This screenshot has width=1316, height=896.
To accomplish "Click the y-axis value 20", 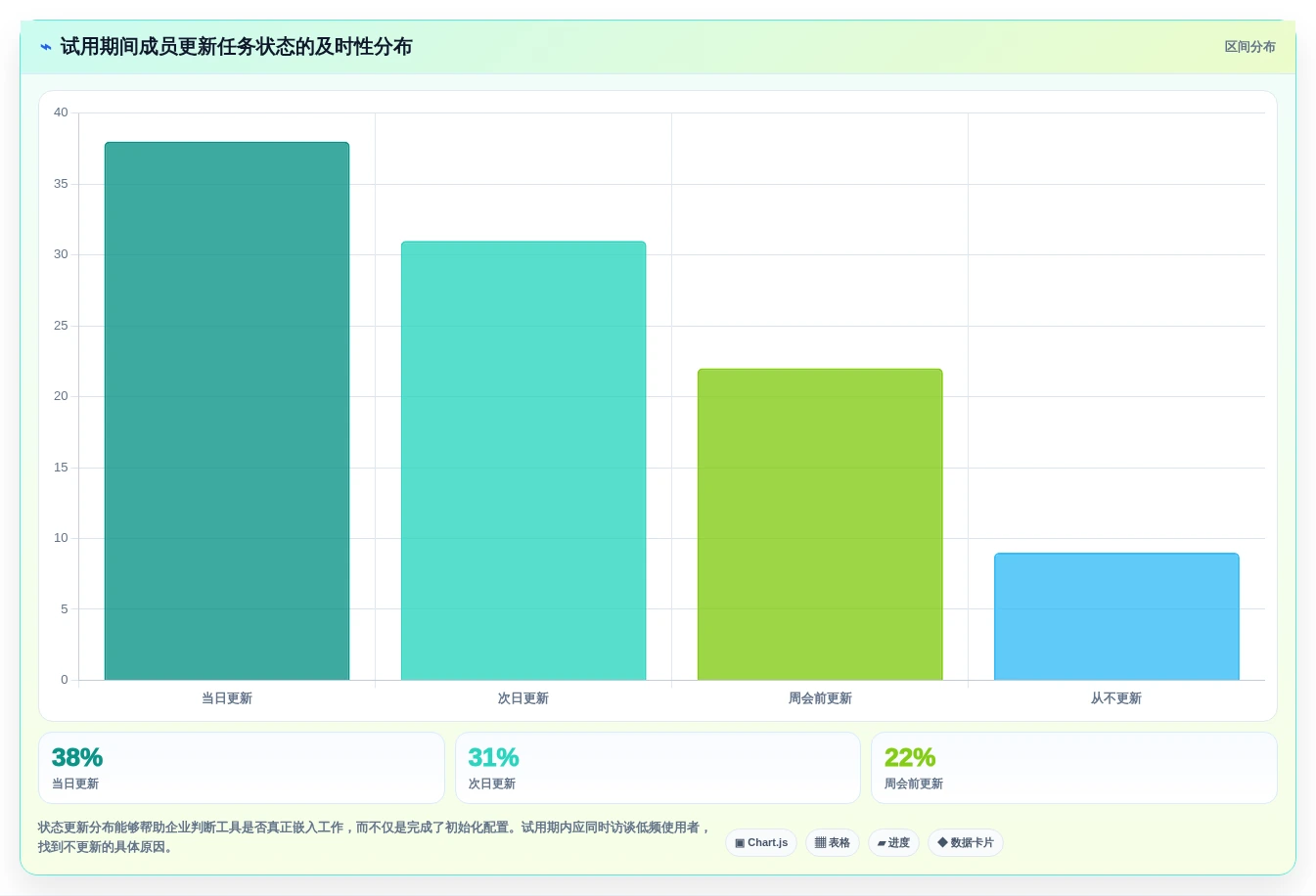I will (x=61, y=396).
